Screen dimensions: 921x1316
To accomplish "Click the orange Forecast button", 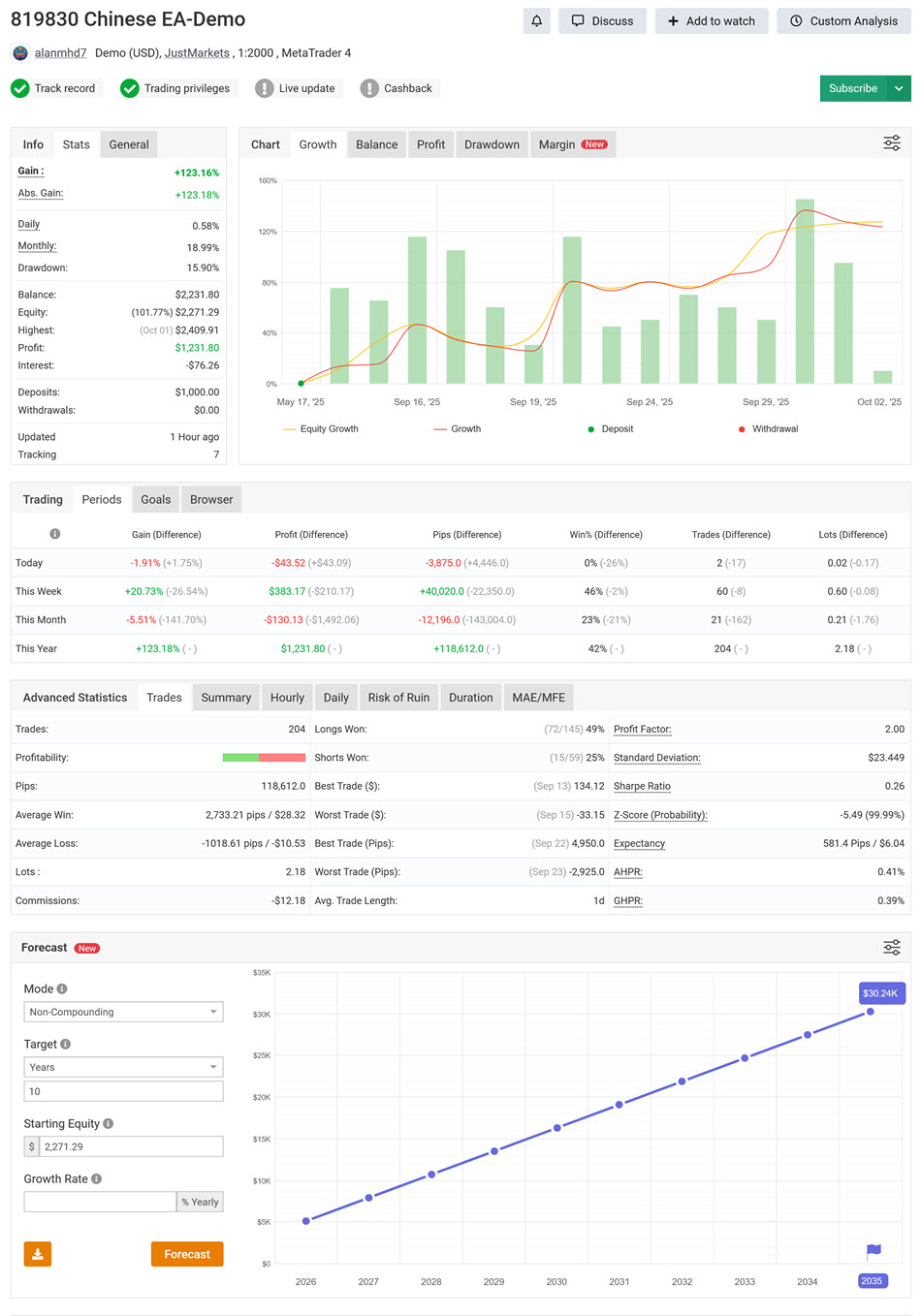I will (x=187, y=1254).
